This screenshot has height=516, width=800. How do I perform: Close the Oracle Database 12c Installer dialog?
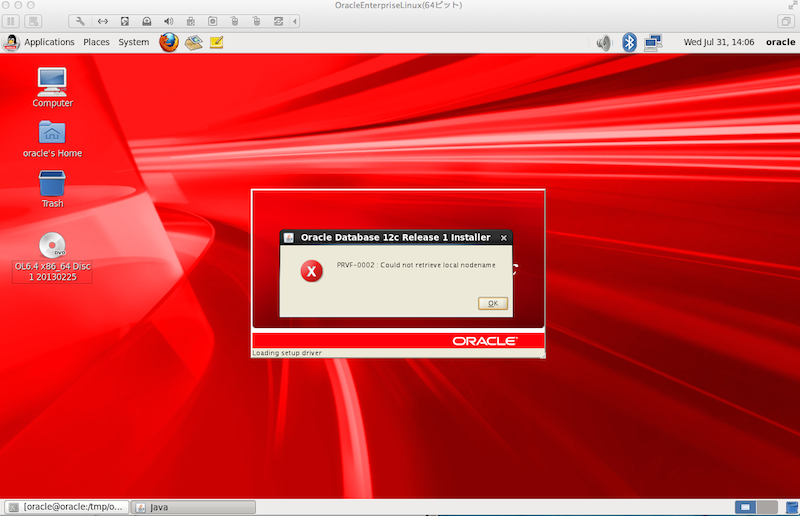coord(504,238)
